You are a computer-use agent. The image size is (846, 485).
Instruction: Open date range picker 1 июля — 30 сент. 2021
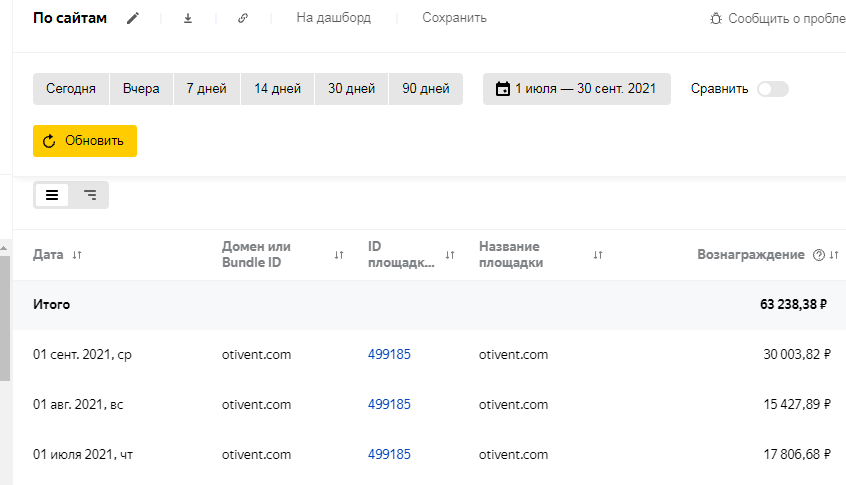[x=576, y=89]
